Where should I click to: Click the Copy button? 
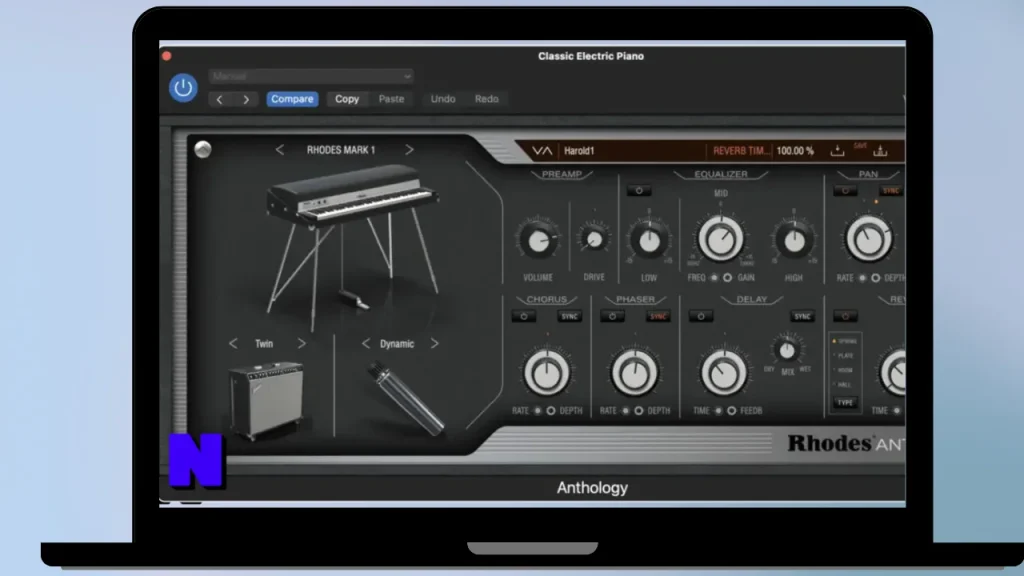point(347,99)
